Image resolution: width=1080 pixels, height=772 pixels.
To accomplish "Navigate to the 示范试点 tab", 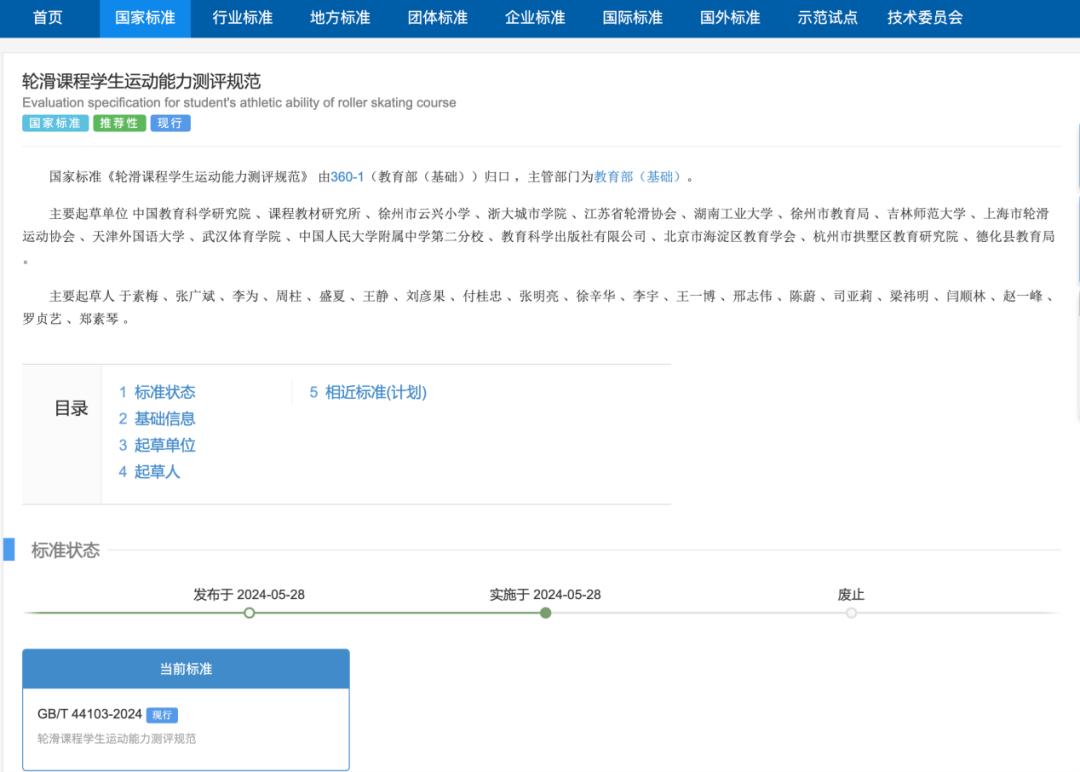I will pyautogui.click(x=827, y=18).
